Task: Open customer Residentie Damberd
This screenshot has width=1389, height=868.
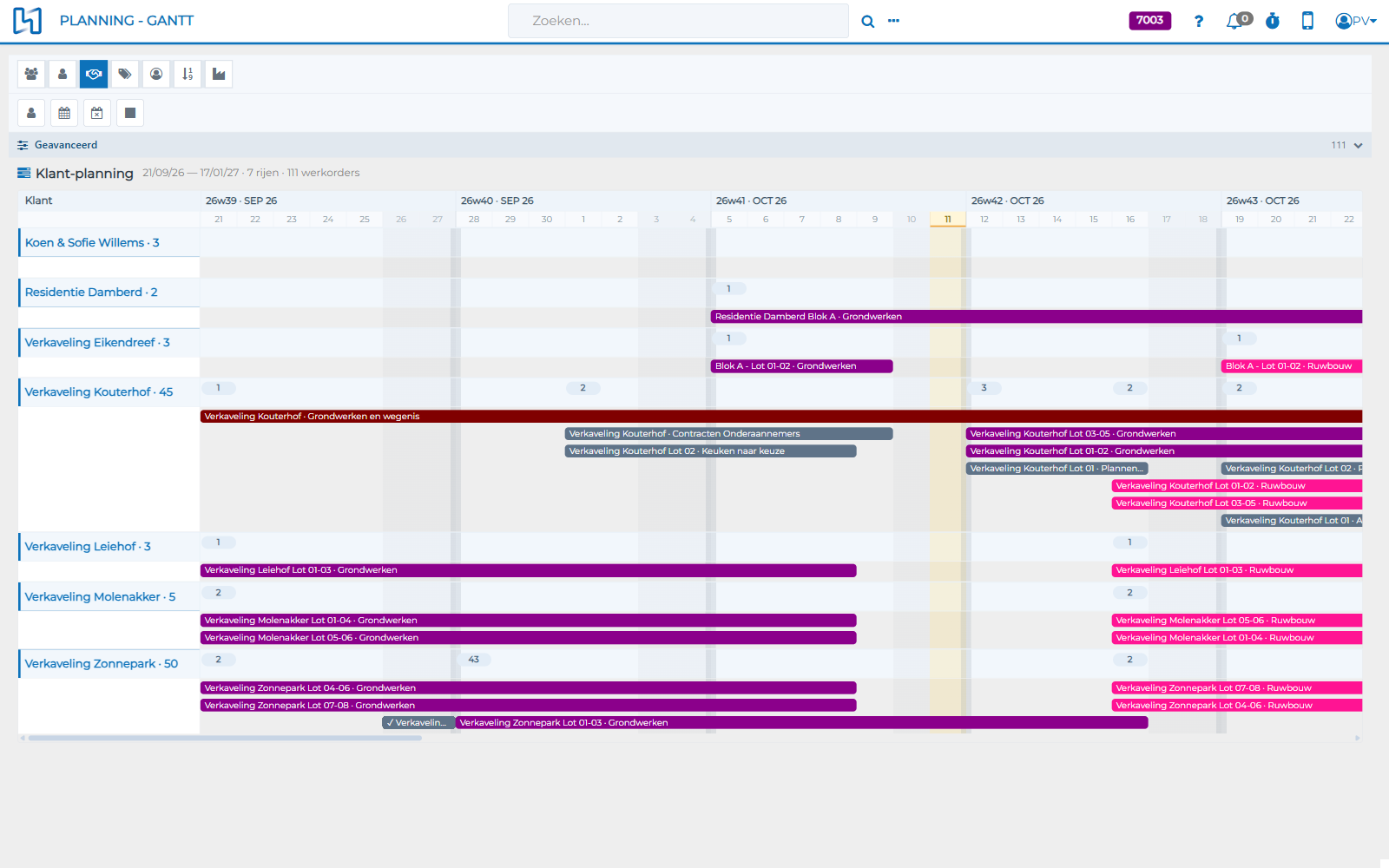Action: point(91,293)
